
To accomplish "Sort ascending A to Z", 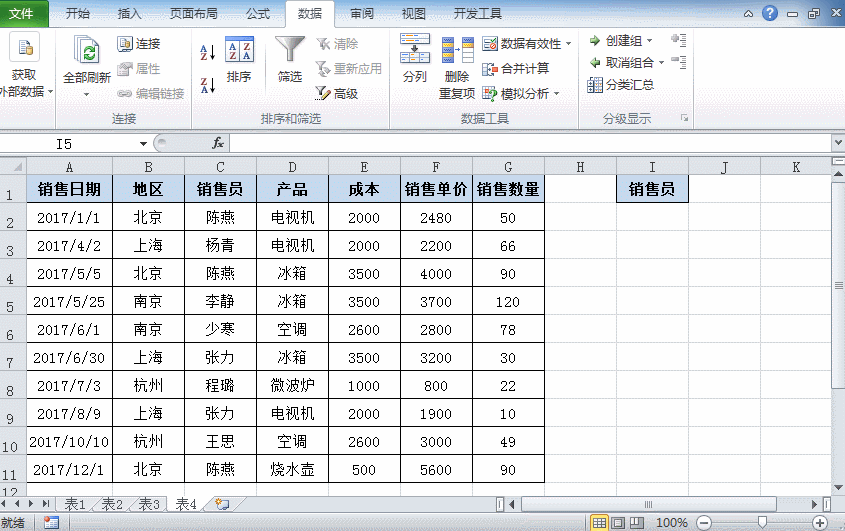I will [208, 52].
